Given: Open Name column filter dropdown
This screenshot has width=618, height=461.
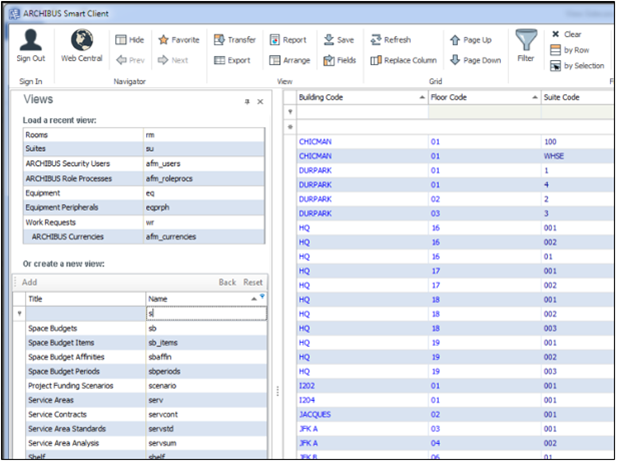Looking at the screenshot, I should (262, 296).
